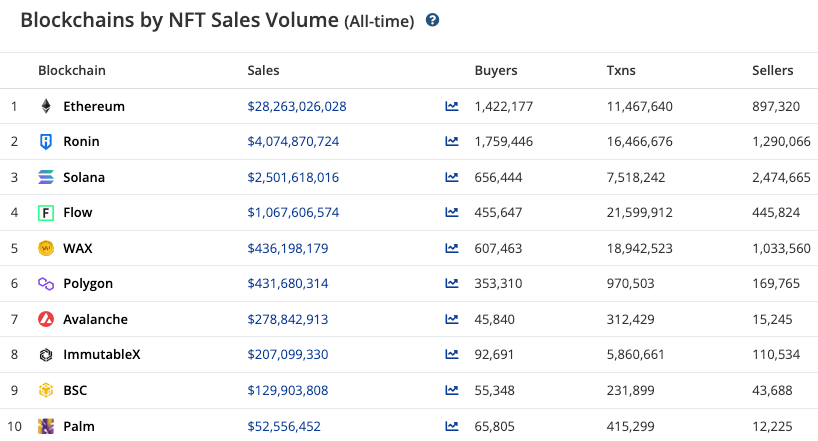Open the Solana blockchain name
Viewport: 818px width, 441px height.
point(84,177)
